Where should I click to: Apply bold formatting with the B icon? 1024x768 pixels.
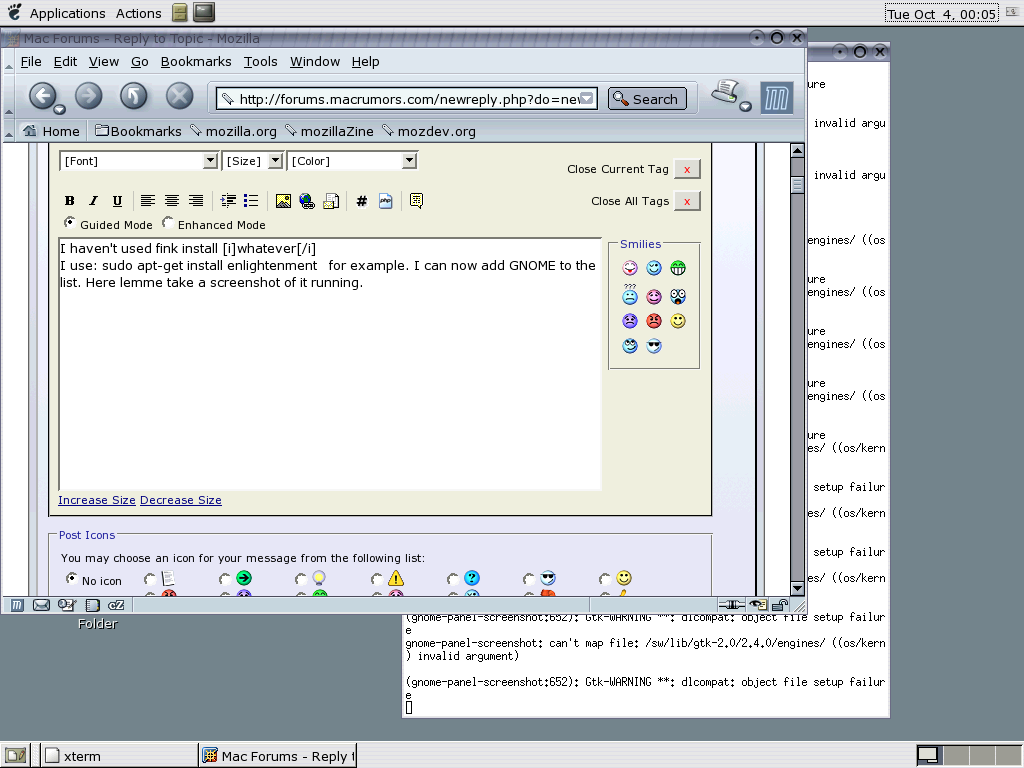click(69, 201)
